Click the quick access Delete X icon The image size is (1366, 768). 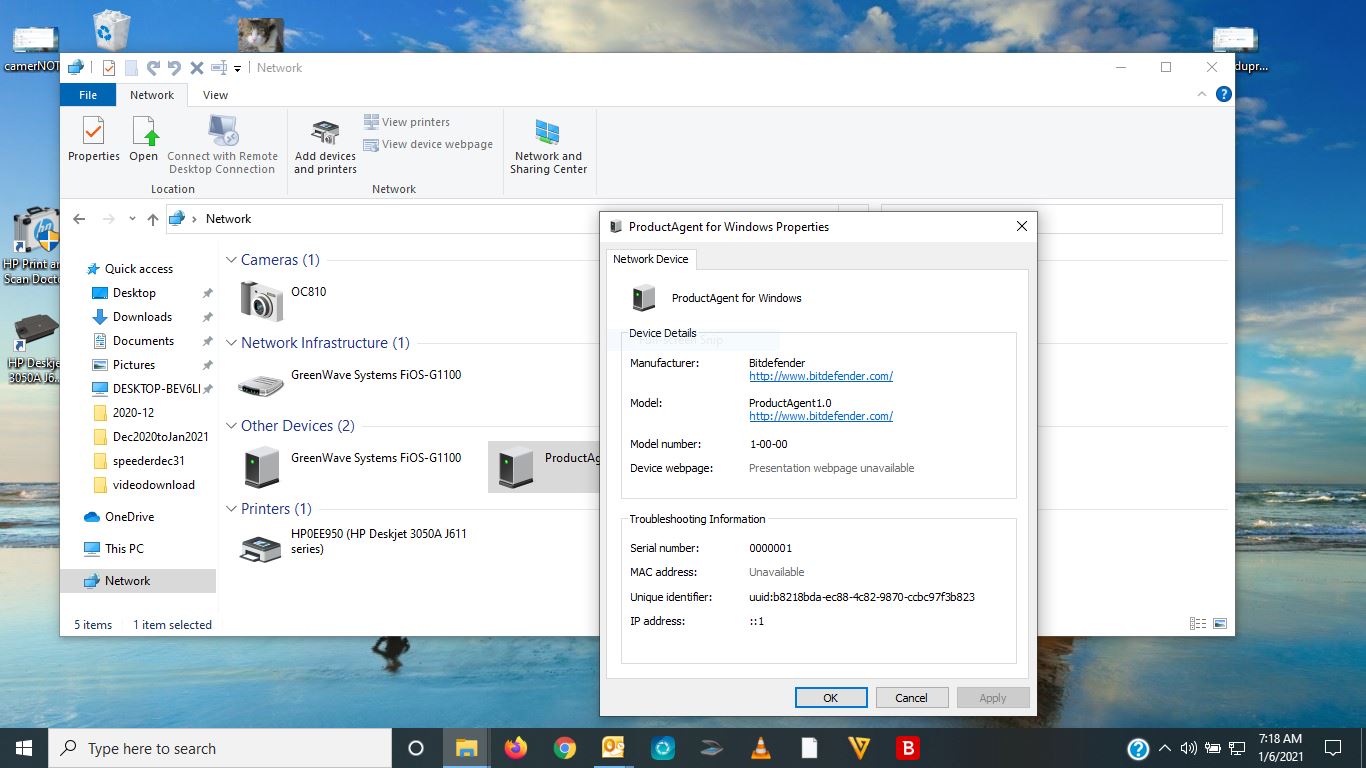[x=197, y=68]
